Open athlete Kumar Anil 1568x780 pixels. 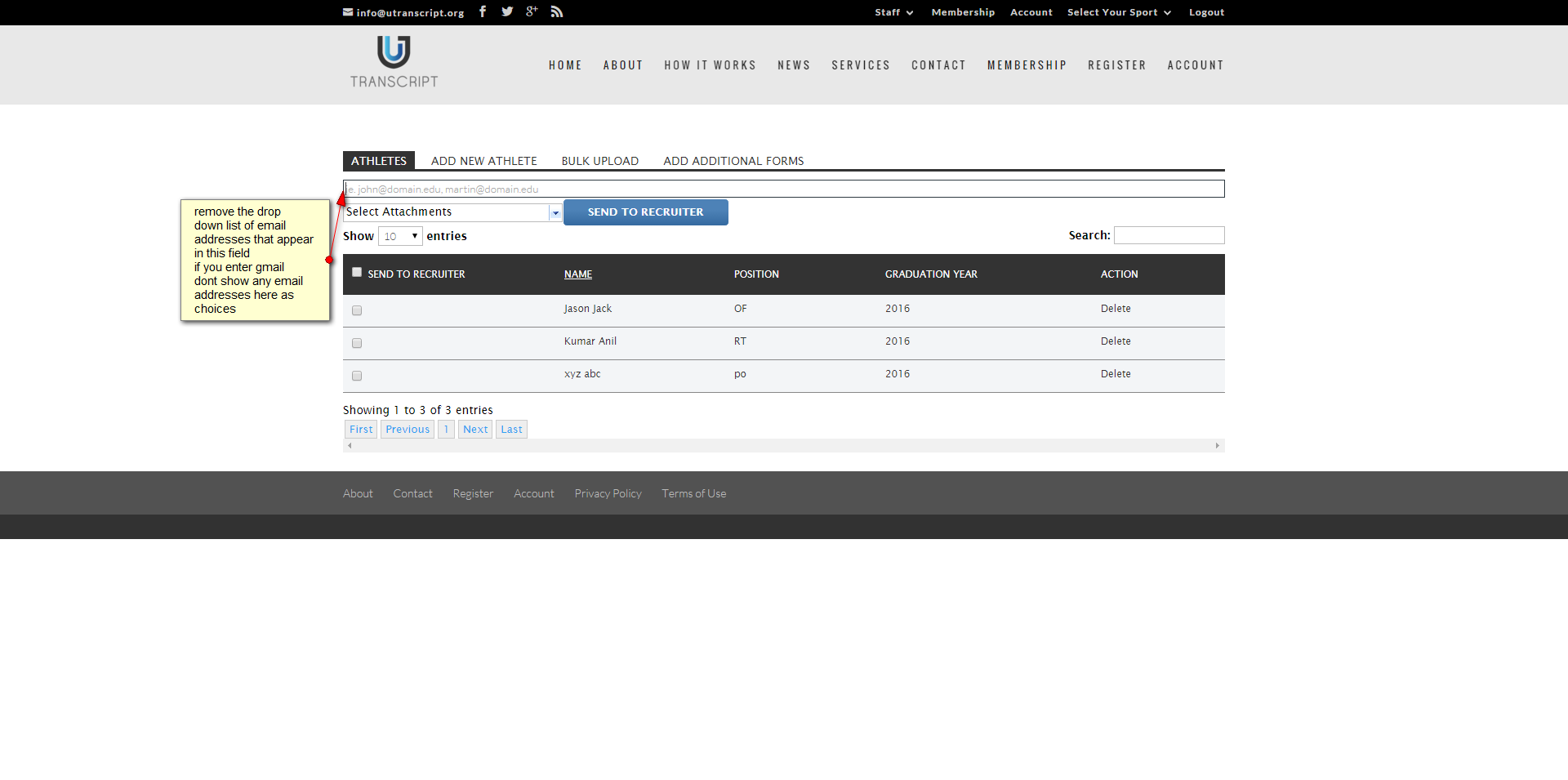590,341
